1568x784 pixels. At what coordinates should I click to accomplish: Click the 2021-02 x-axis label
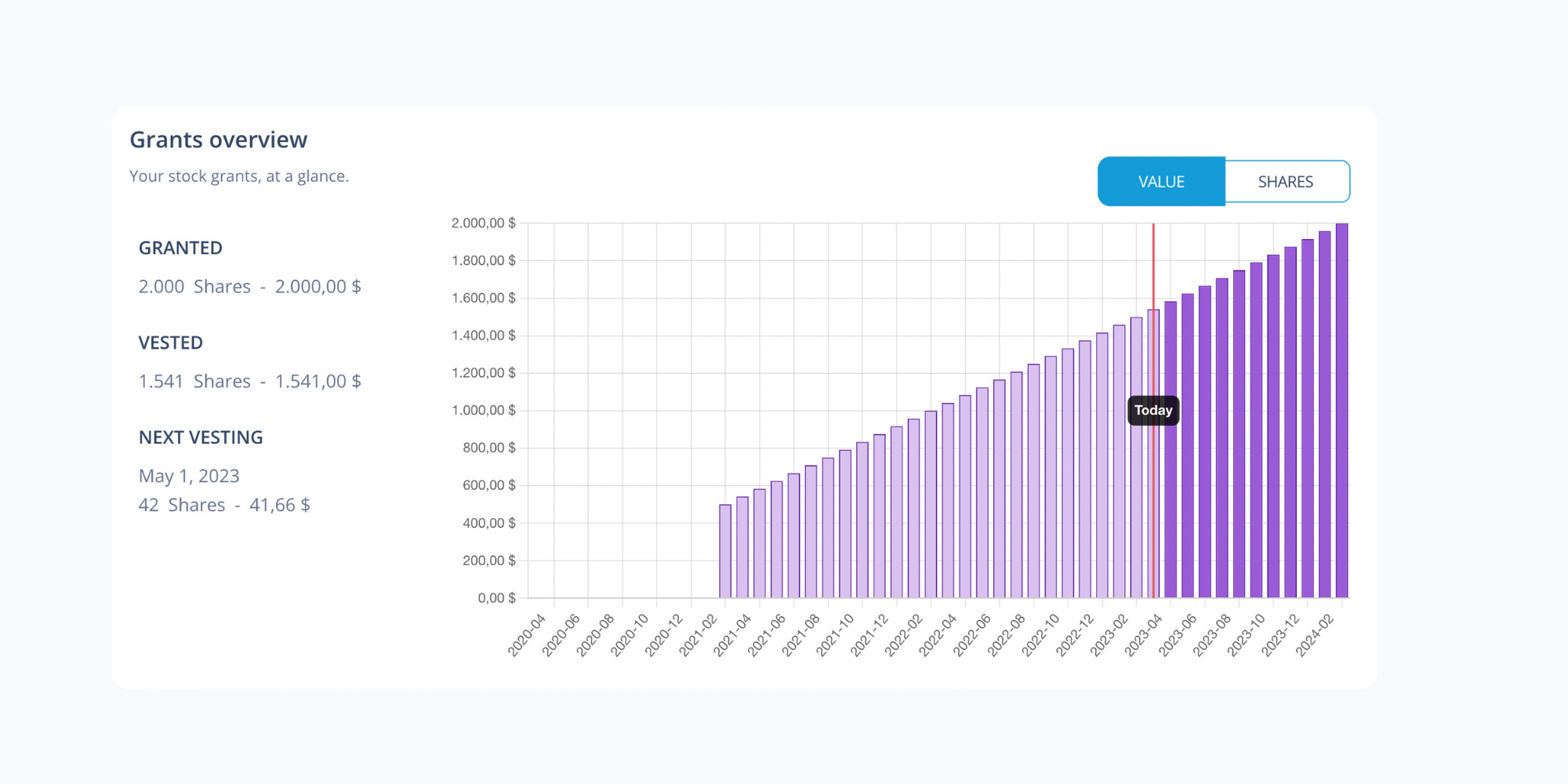[x=698, y=635]
